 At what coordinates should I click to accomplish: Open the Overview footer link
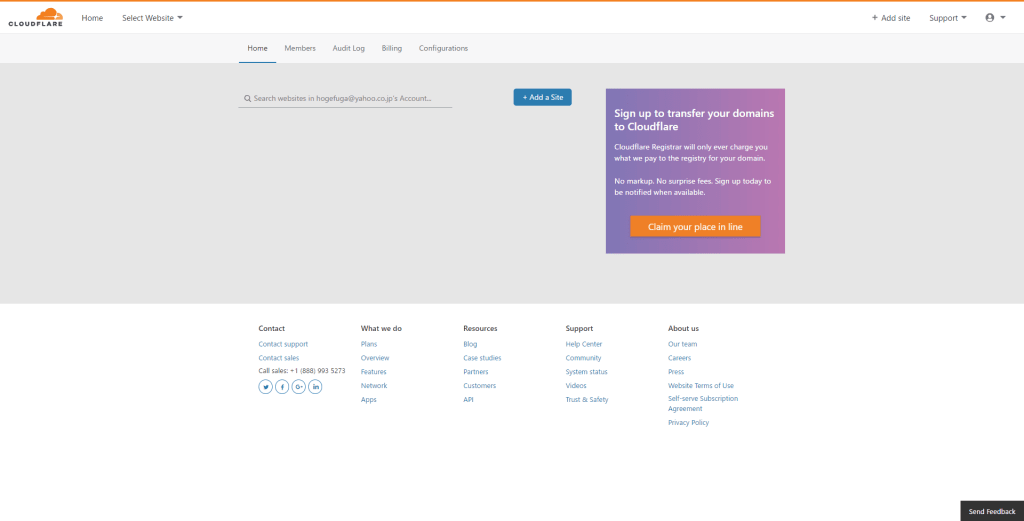[375, 358]
